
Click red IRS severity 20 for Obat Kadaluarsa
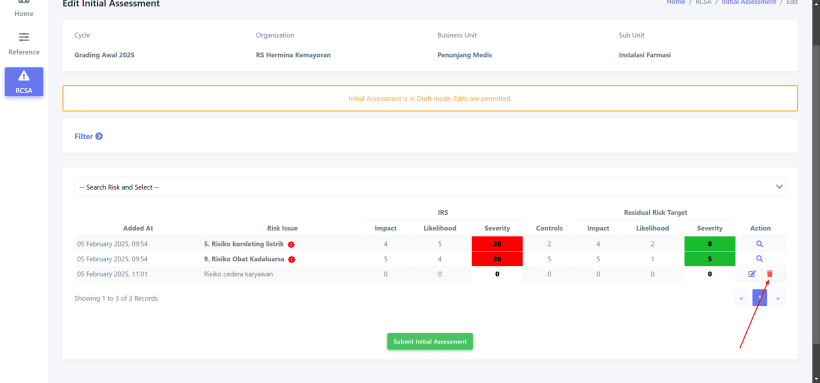[x=497, y=259]
